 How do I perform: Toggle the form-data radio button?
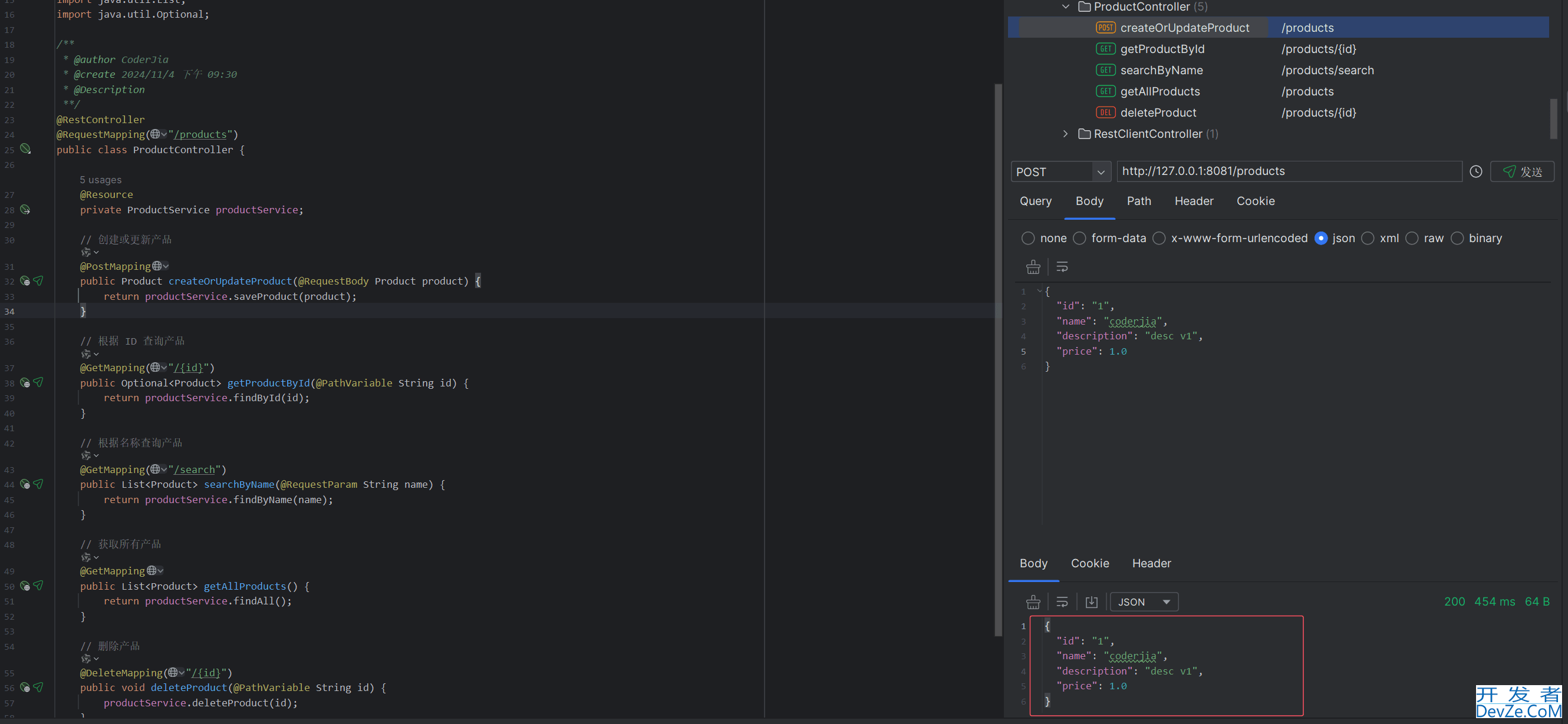pos(1080,238)
